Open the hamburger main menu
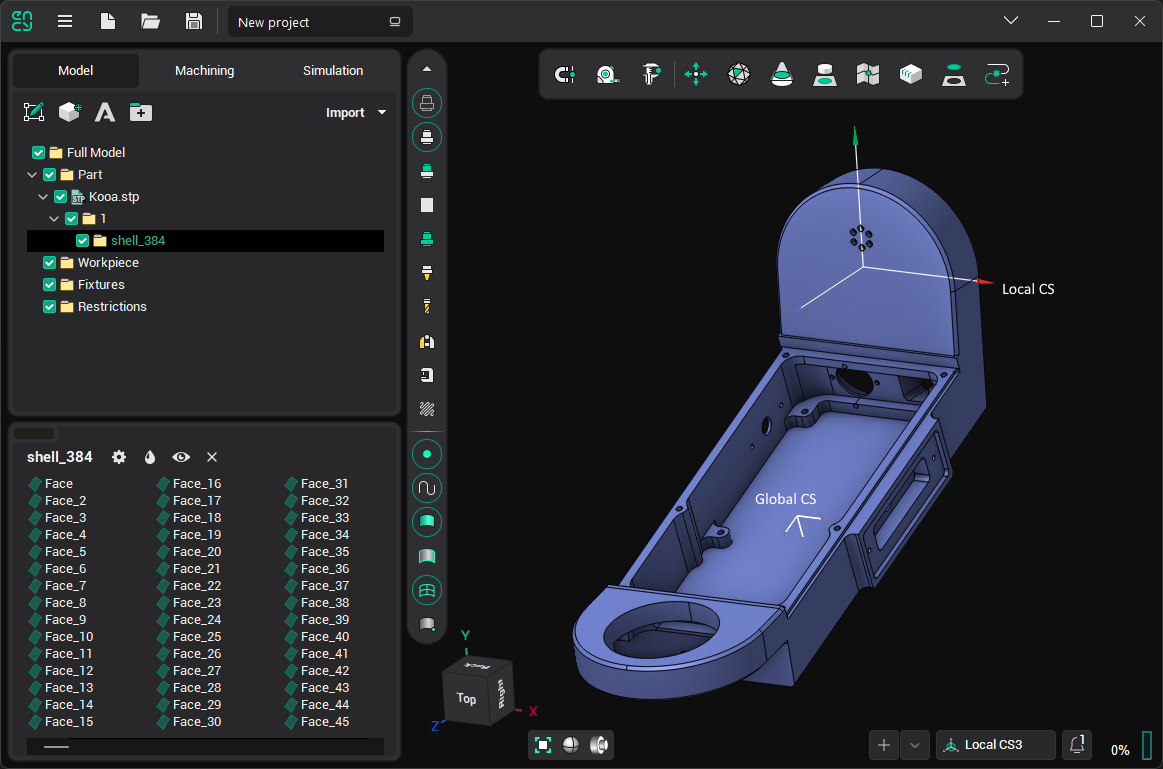This screenshot has width=1163, height=769. [64, 22]
